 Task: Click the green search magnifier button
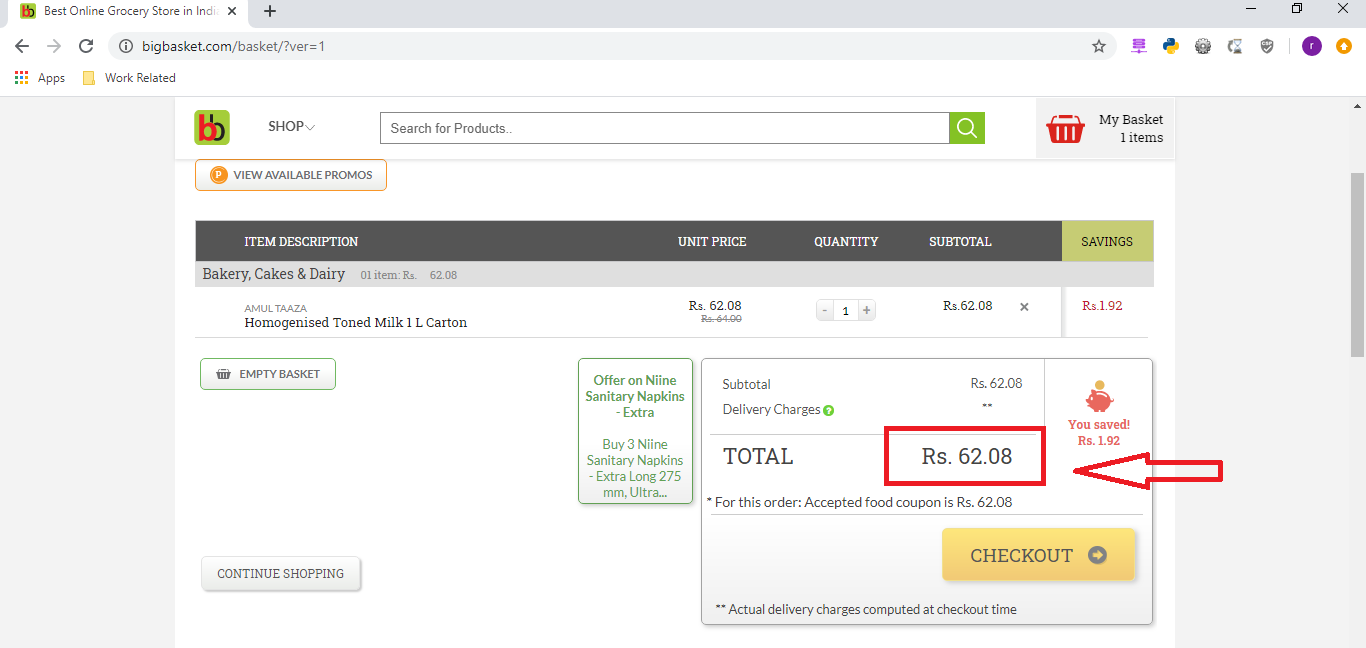pyautogui.click(x=967, y=128)
